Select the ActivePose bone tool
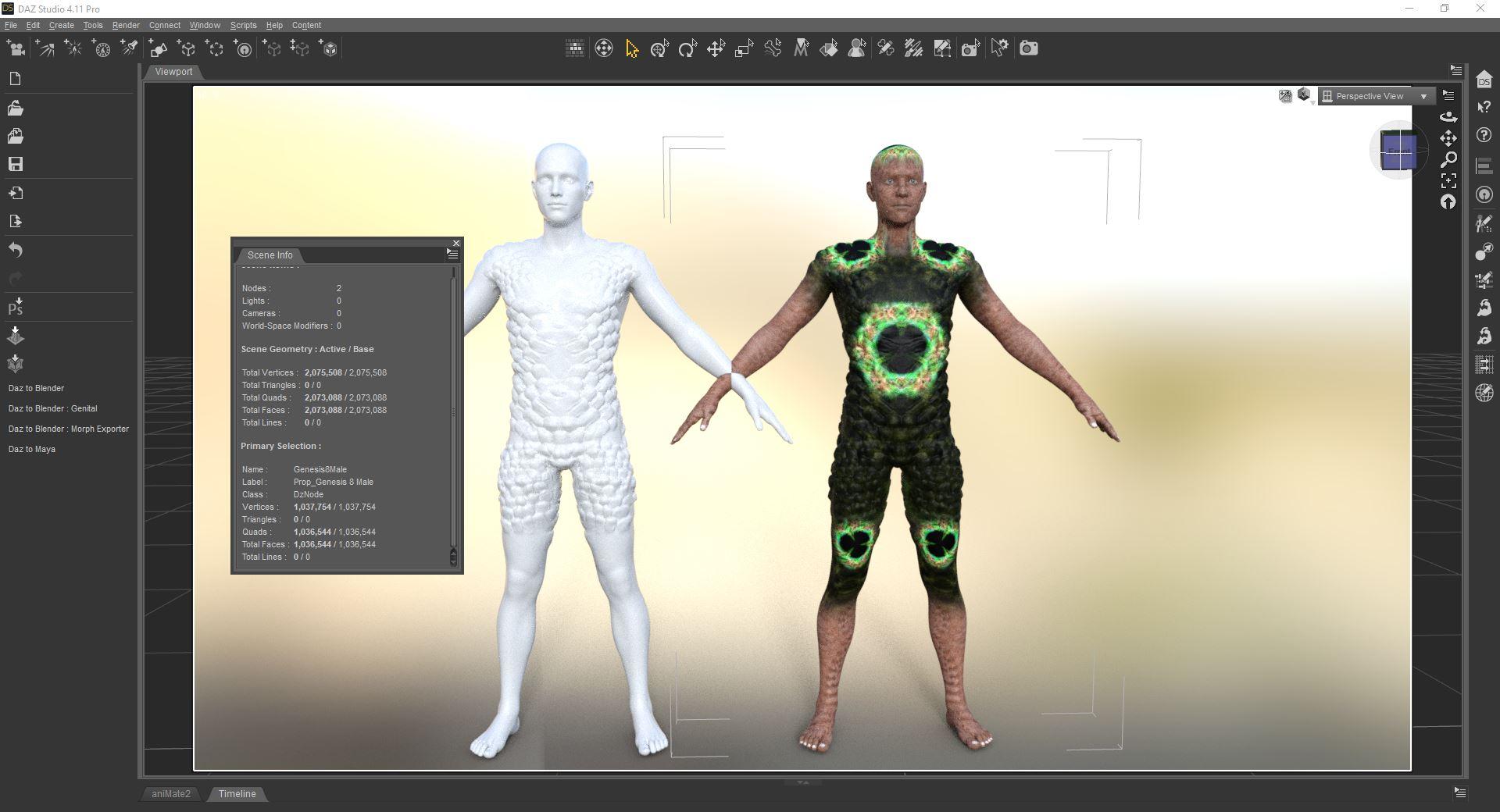This screenshot has width=1500, height=812. pos(773,48)
